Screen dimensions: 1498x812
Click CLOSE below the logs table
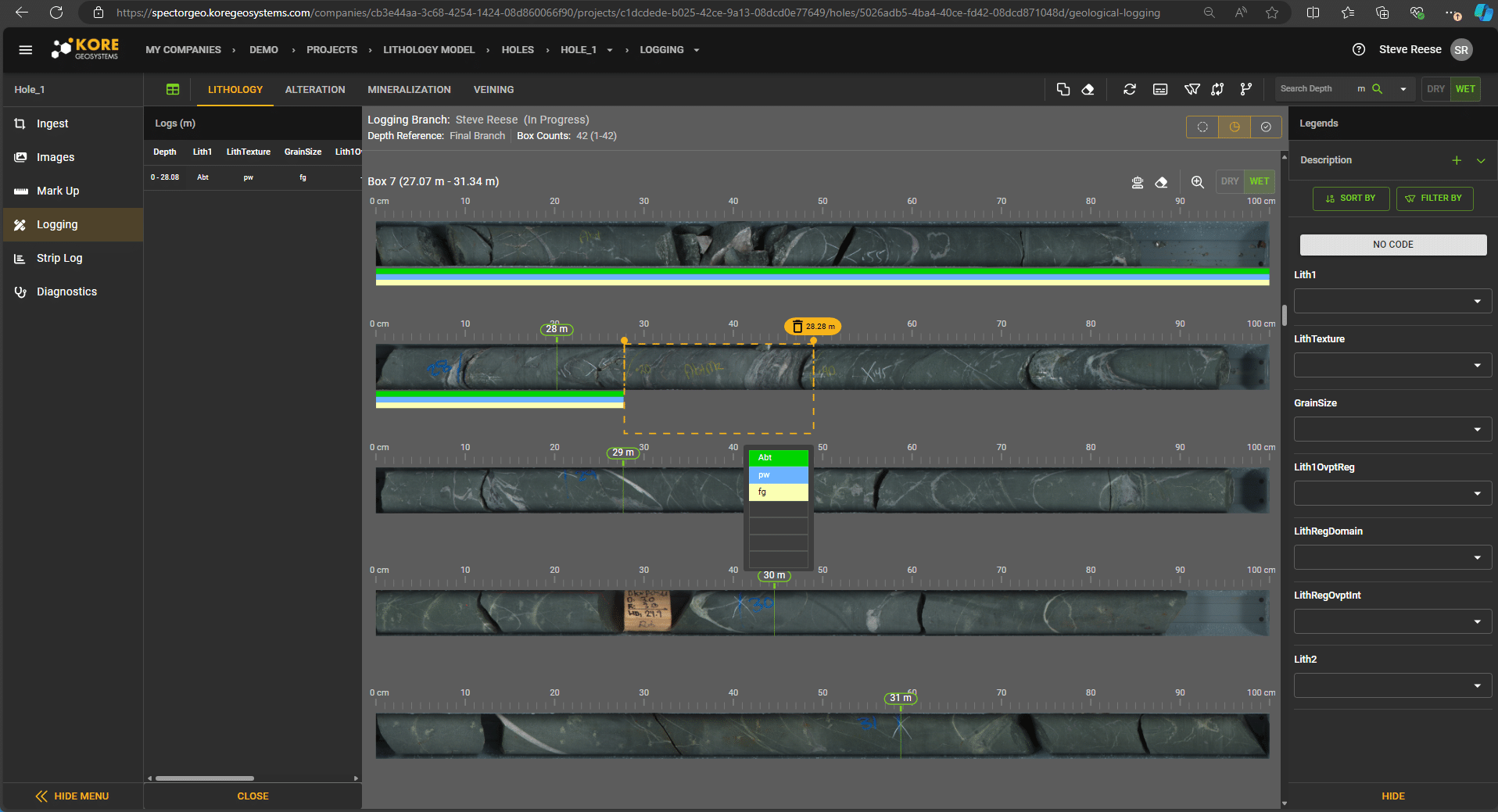coord(253,796)
